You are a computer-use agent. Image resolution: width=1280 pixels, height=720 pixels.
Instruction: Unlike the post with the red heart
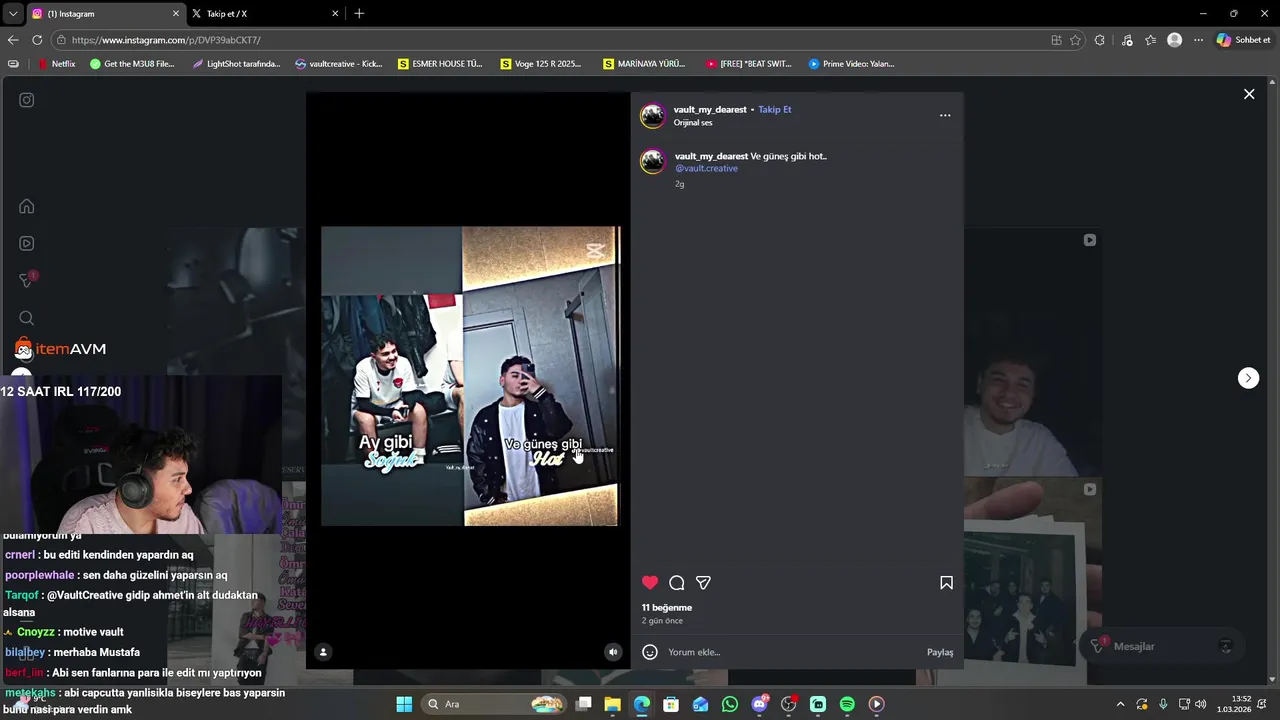point(650,583)
